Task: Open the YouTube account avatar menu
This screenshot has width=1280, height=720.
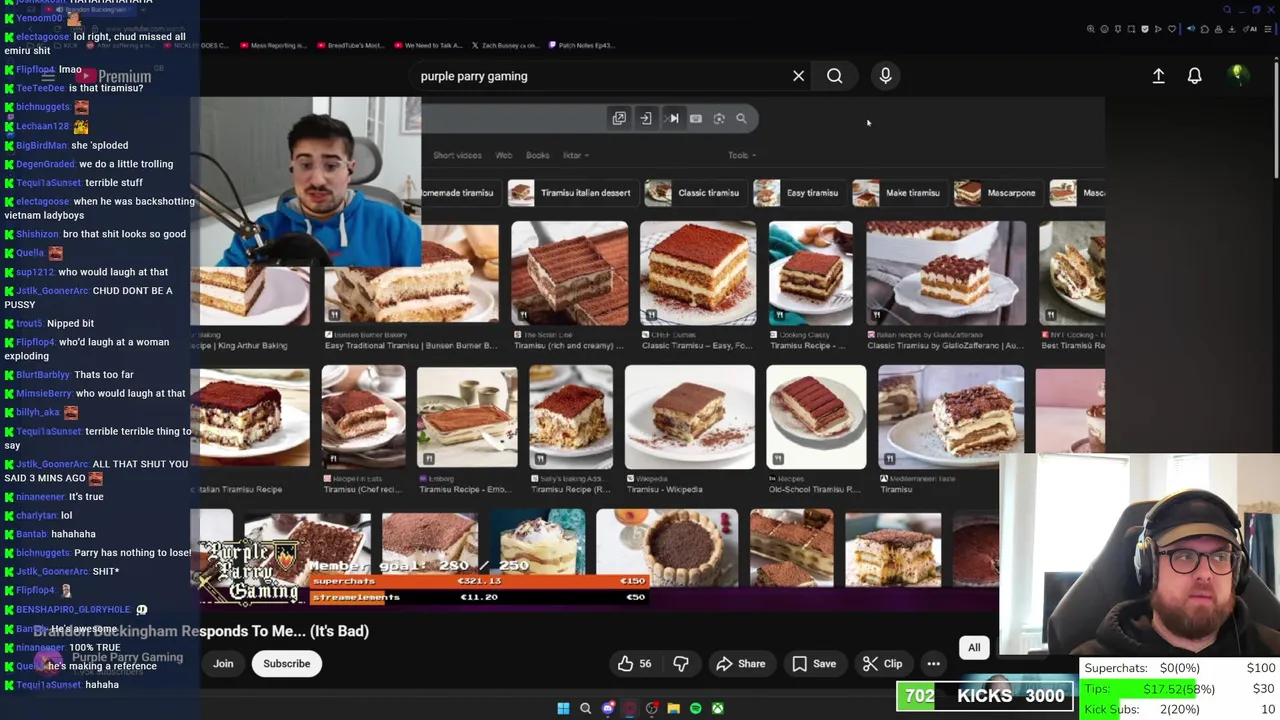Action: 1237,75
